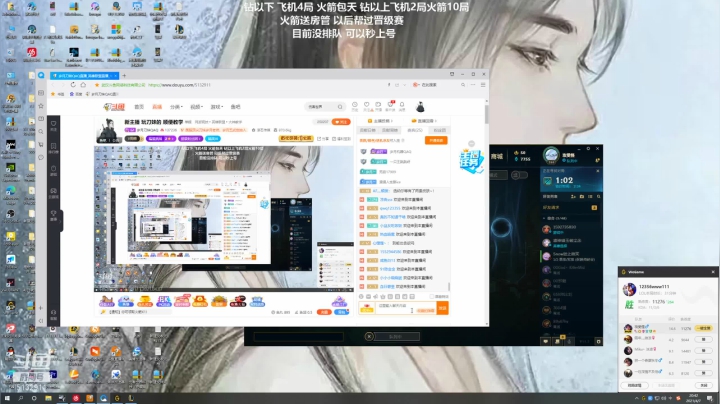Click the share link above the video
The width and height of the screenshot is (720, 404).
[x=323, y=139]
